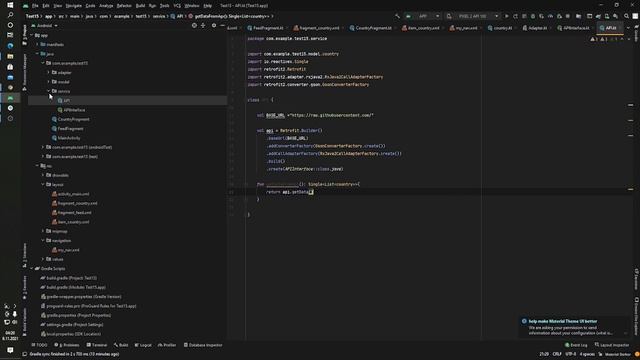
Task: Open the File menu
Action: pyautogui.click(x=35, y=6)
